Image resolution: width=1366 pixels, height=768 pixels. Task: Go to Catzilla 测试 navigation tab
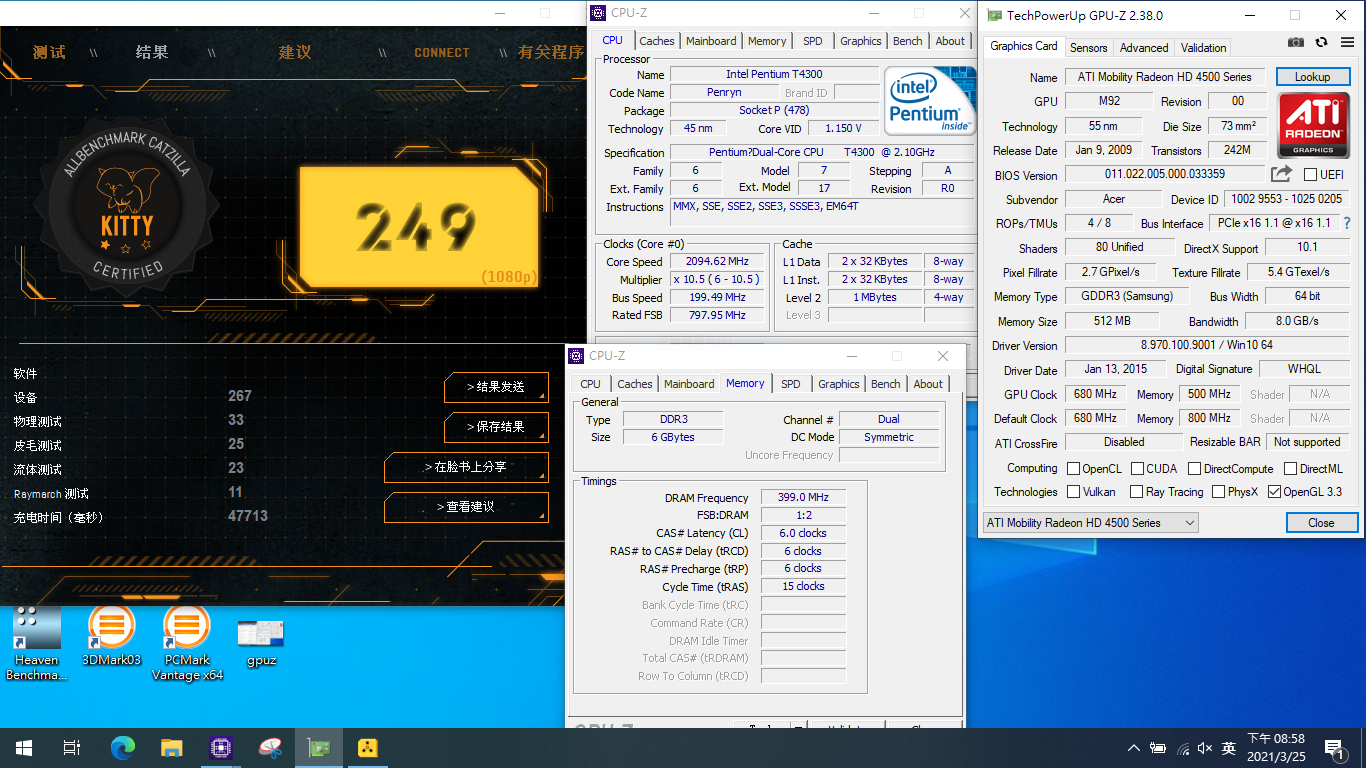[x=49, y=52]
